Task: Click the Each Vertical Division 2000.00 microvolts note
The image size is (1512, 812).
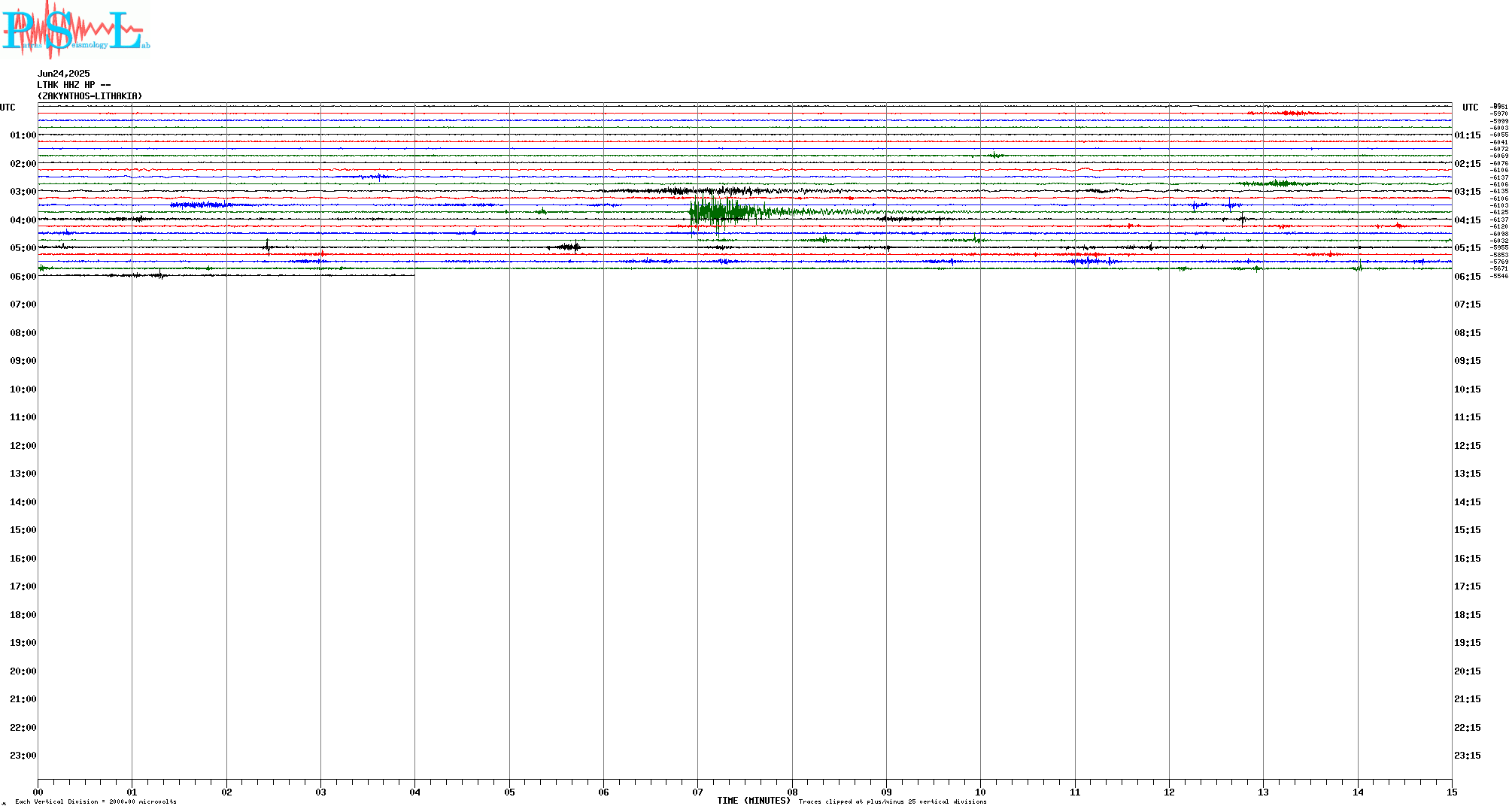Action: click(x=96, y=801)
